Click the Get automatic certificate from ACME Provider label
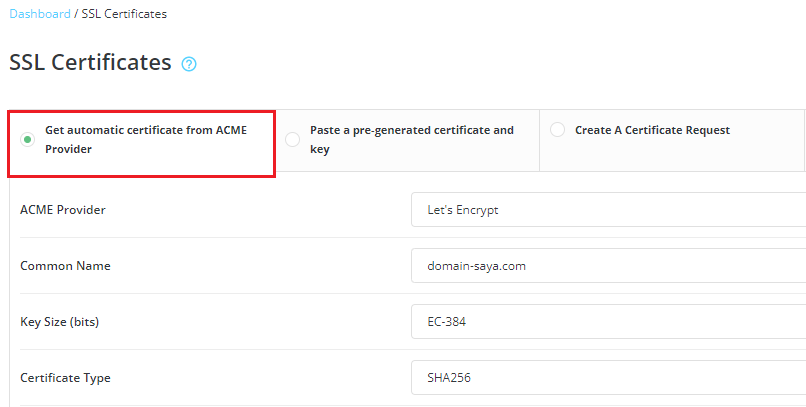 146,139
